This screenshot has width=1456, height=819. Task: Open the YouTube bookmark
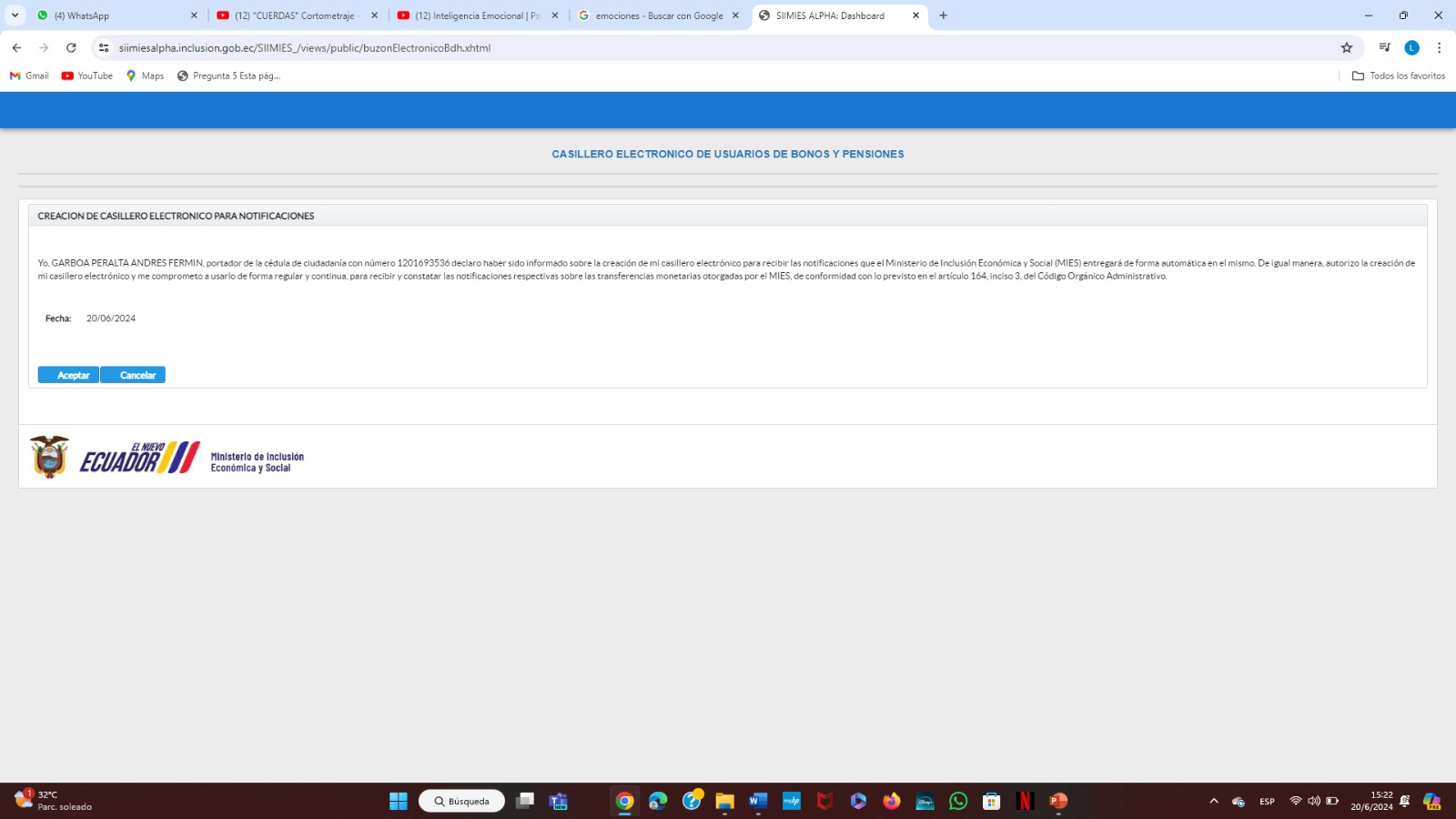(87, 76)
